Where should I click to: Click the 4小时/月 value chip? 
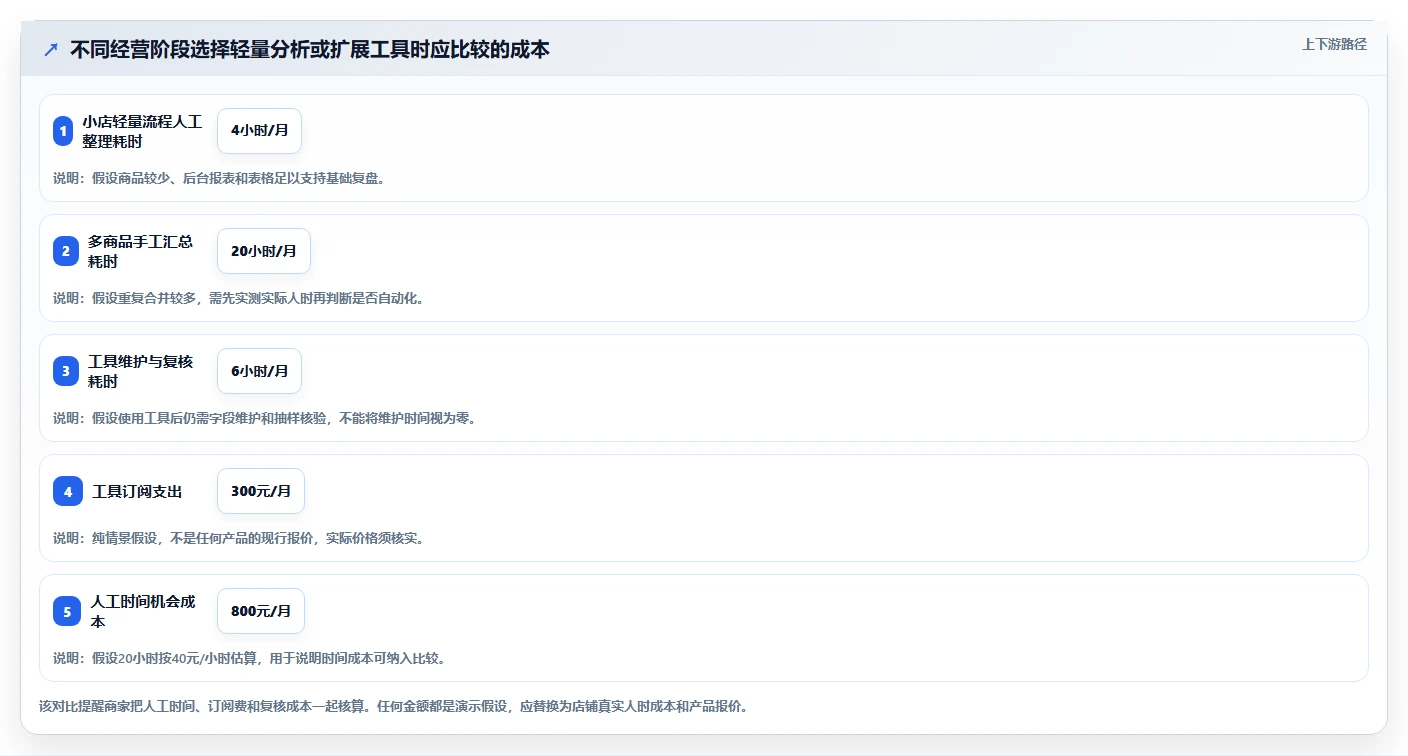pyautogui.click(x=259, y=131)
